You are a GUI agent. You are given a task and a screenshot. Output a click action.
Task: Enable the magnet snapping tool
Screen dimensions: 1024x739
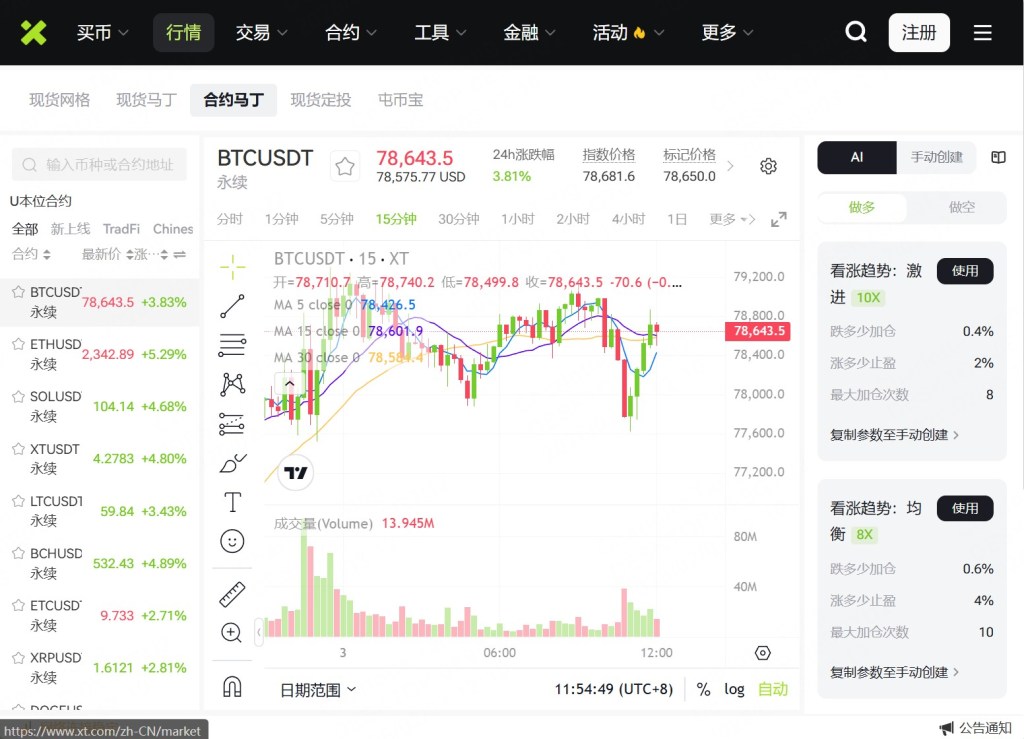(232, 687)
